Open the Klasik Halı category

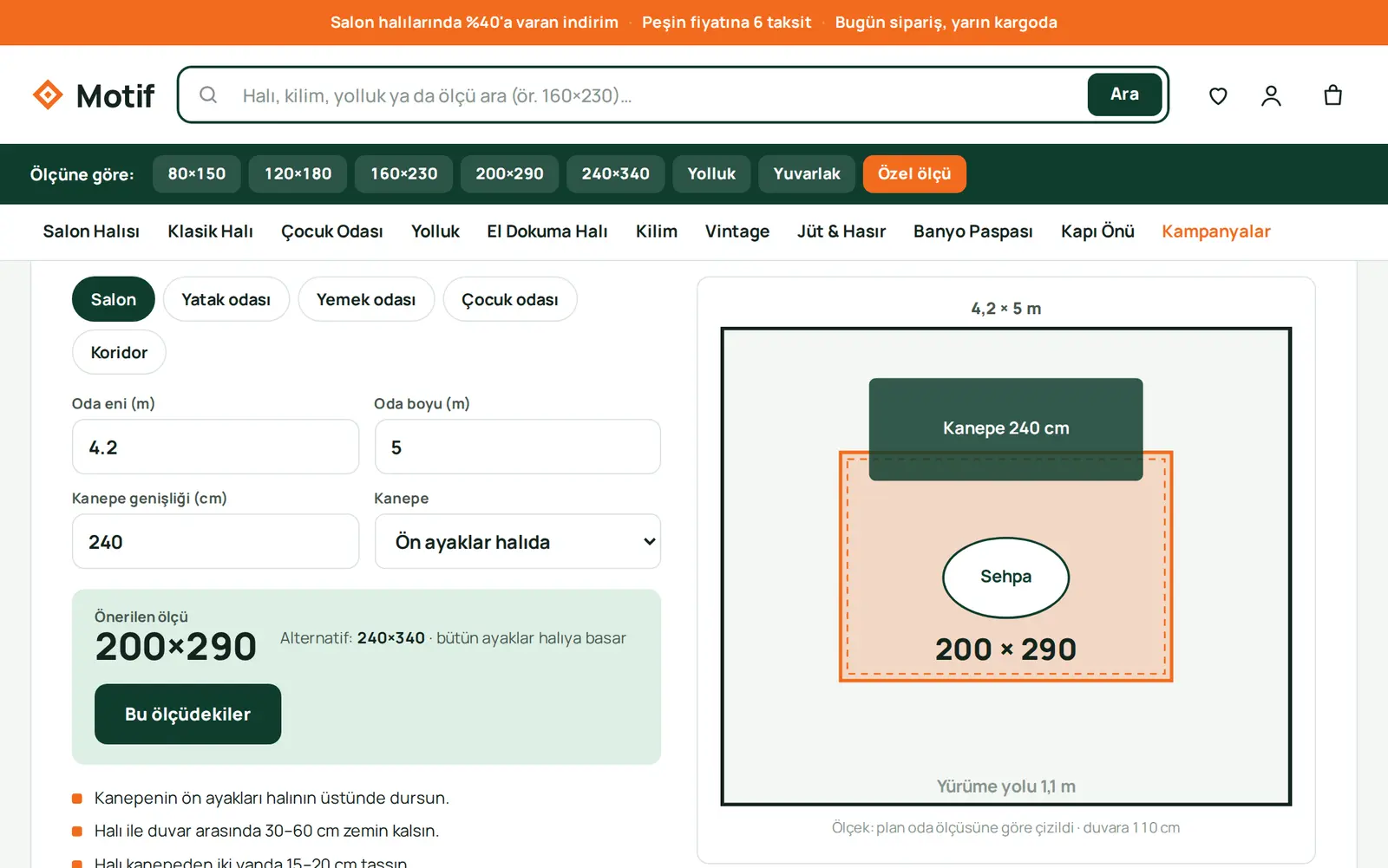pos(211,232)
